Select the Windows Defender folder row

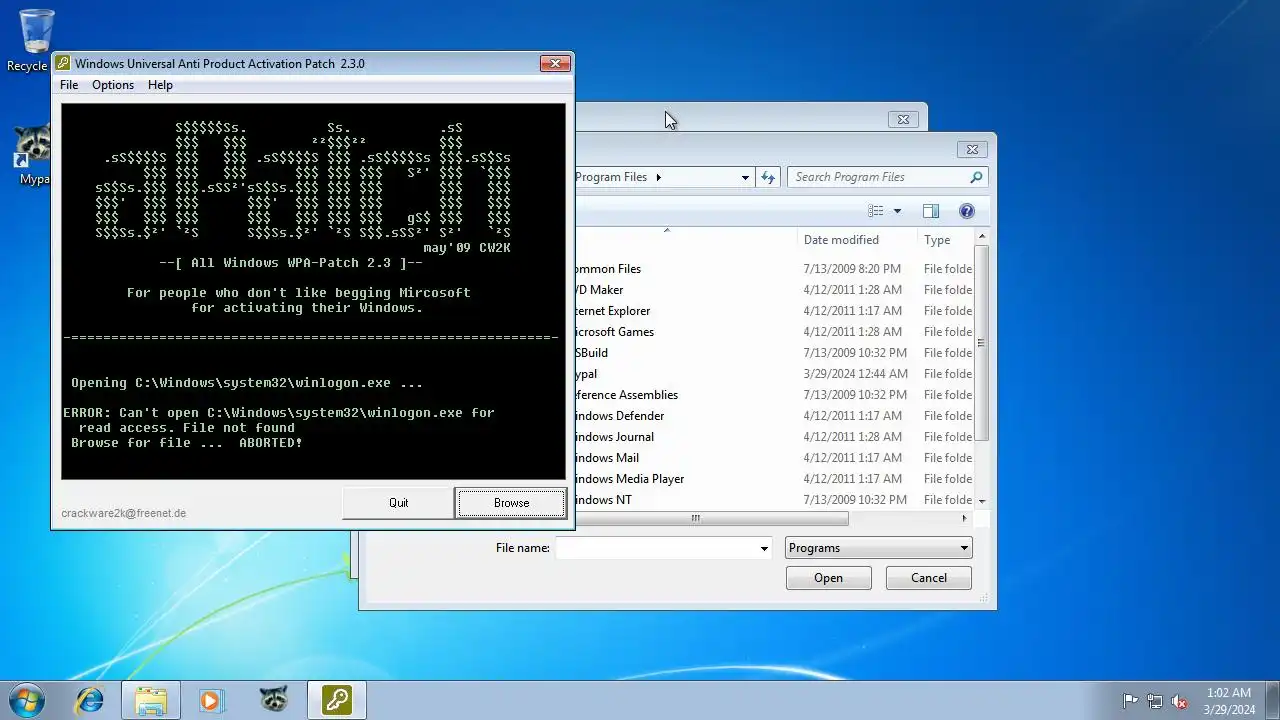(x=773, y=416)
